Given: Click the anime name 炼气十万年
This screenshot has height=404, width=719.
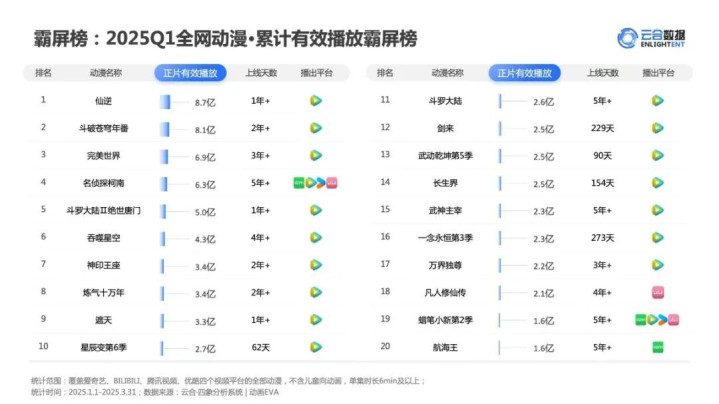Looking at the screenshot, I should click(104, 293).
